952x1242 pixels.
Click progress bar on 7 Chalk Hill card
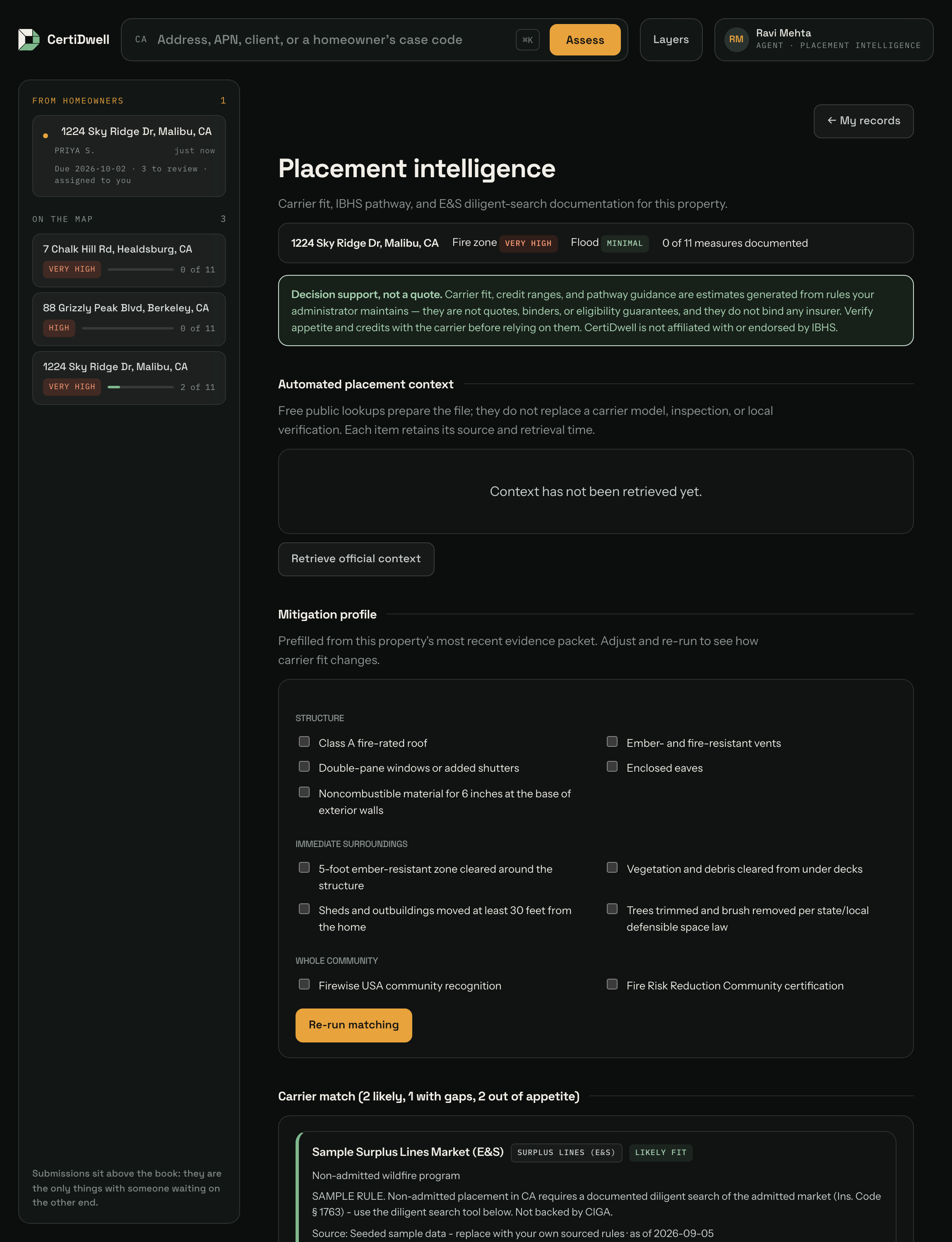click(141, 269)
